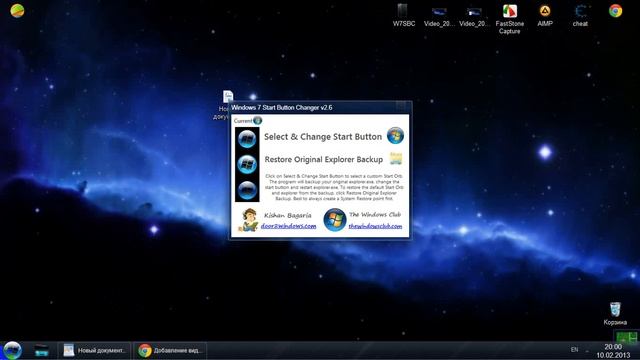This screenshot has height=360, width=640.
Task: Click the Start orb on the taskbar
Action: click(12, 351)
